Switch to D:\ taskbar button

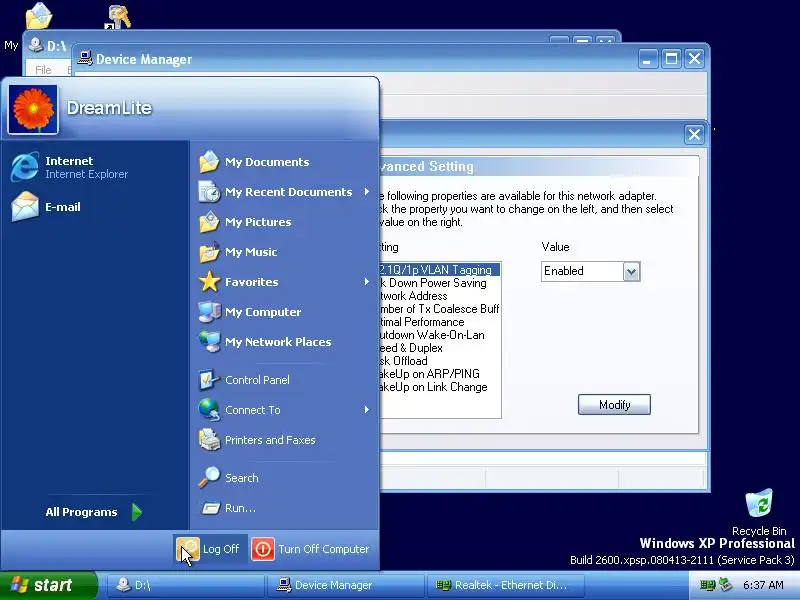[x=185, y=585]
